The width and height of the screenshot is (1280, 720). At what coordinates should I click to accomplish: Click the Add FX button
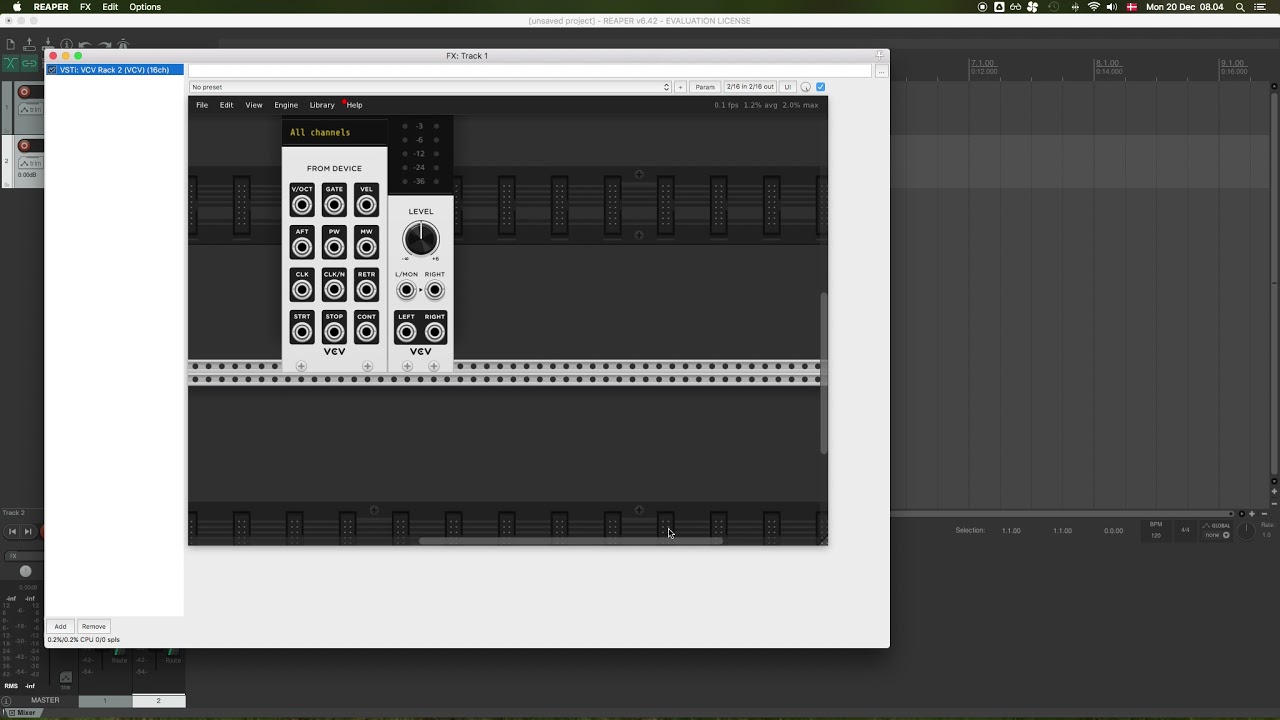[60, 626]
